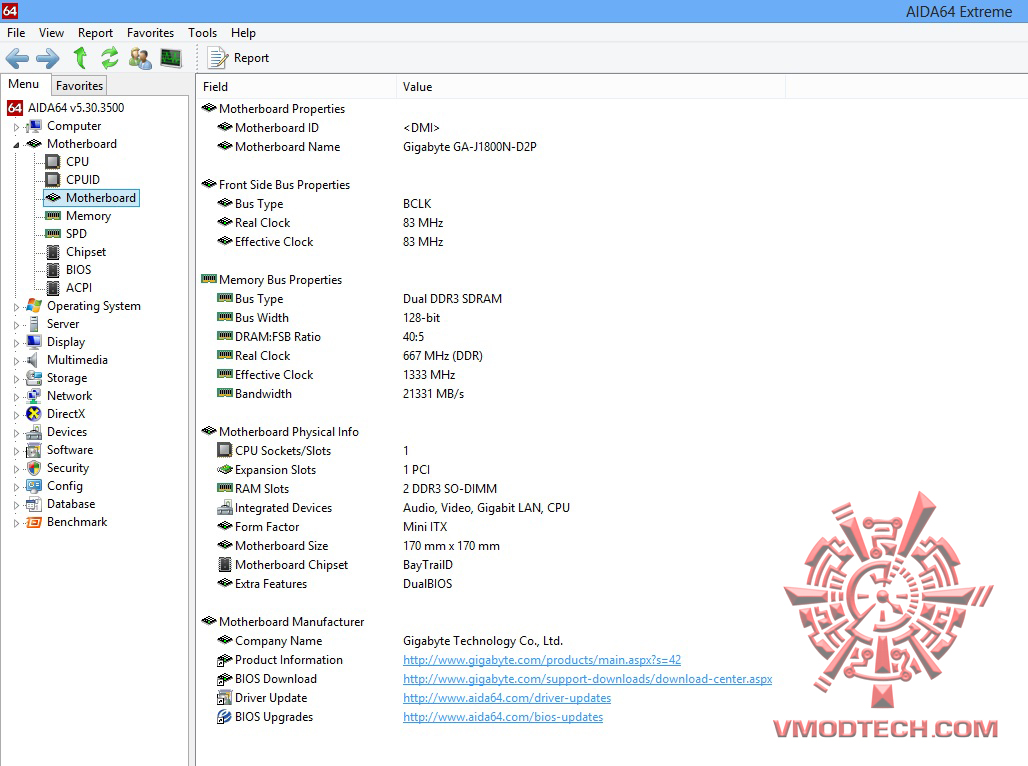This screenshot has height=766, width=1028.
Task: Switch to the Favorites tab in sidebar
Action: (79, 85)
